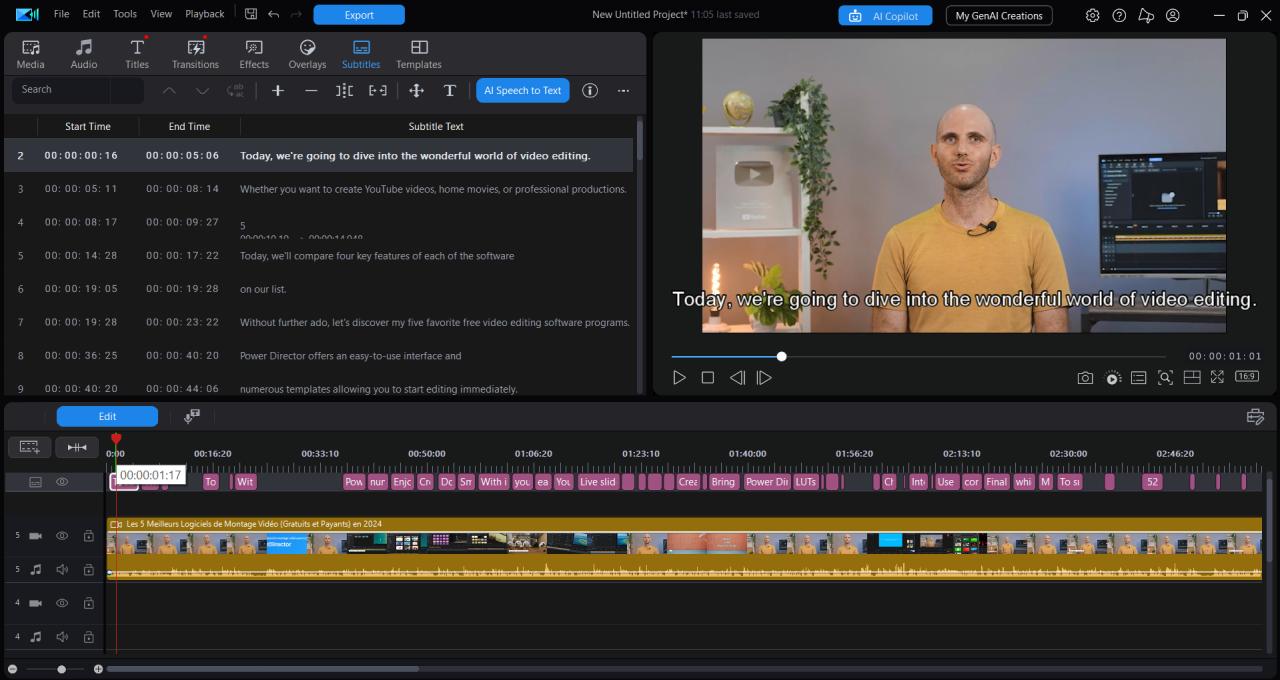
Task: Open the Playback menu
Action: (204, 14)
